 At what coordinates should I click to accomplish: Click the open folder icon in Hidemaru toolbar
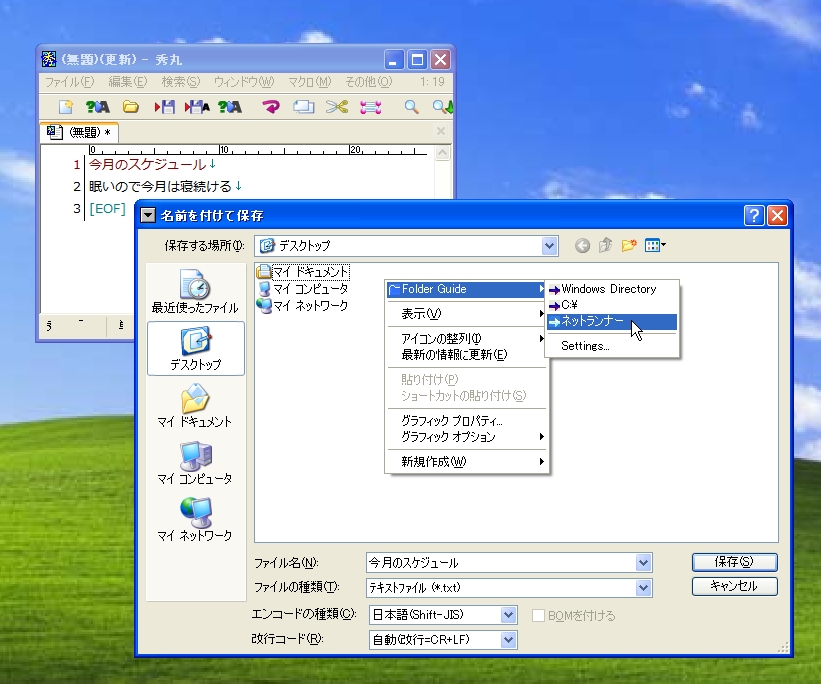130,107
